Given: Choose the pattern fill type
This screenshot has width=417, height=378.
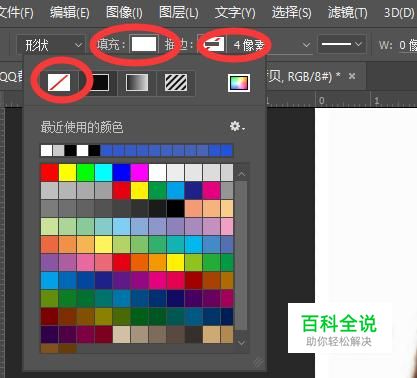Looking at the screenshot, I should pyautogui.click(x=176, y=82).
